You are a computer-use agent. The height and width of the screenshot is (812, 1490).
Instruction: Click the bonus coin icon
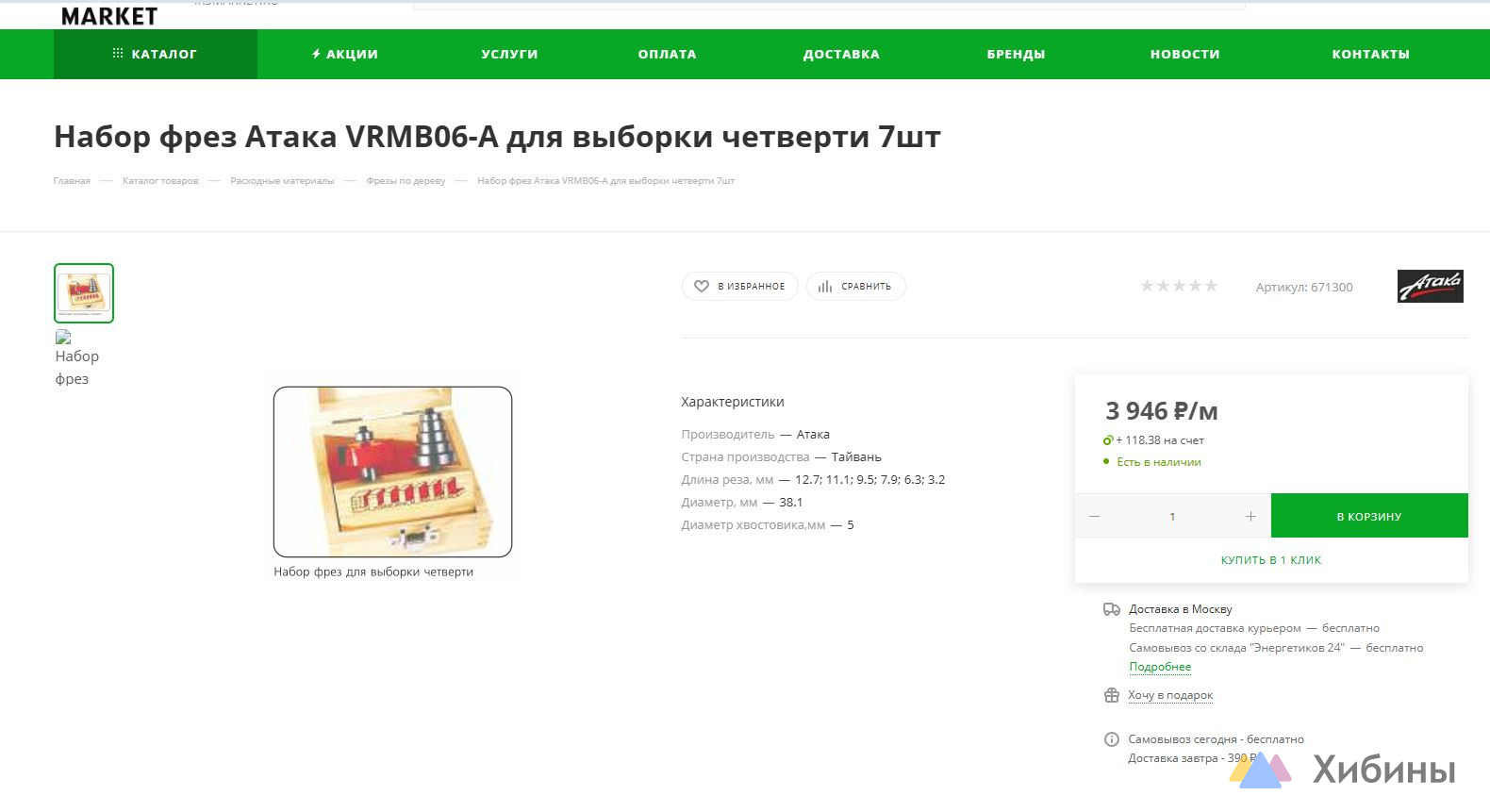(1108, 440)
